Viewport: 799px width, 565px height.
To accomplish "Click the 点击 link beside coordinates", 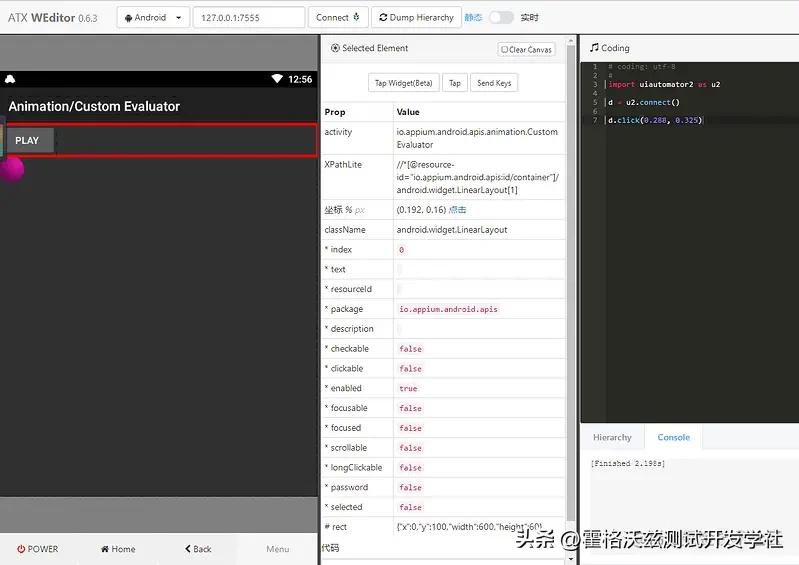I will pos(457,209).
